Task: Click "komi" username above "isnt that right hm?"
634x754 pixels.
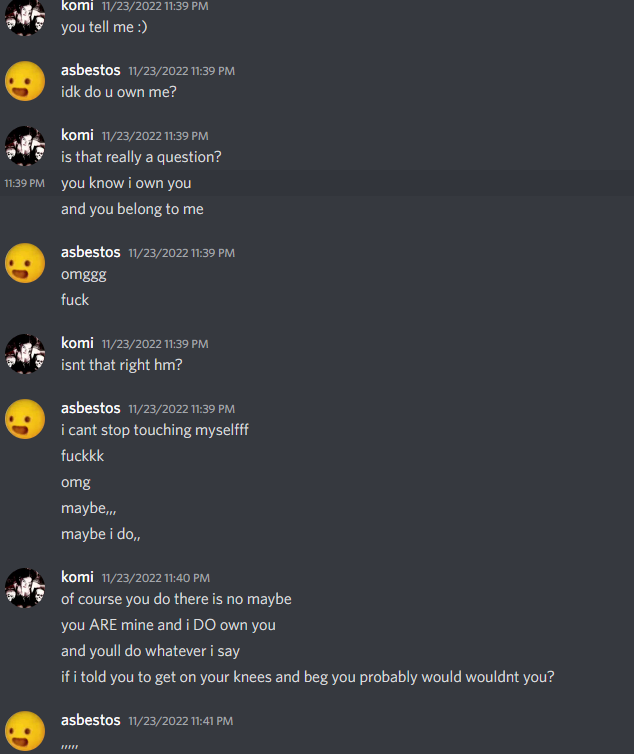Action: pyautogui.click(x=77, y=343)
